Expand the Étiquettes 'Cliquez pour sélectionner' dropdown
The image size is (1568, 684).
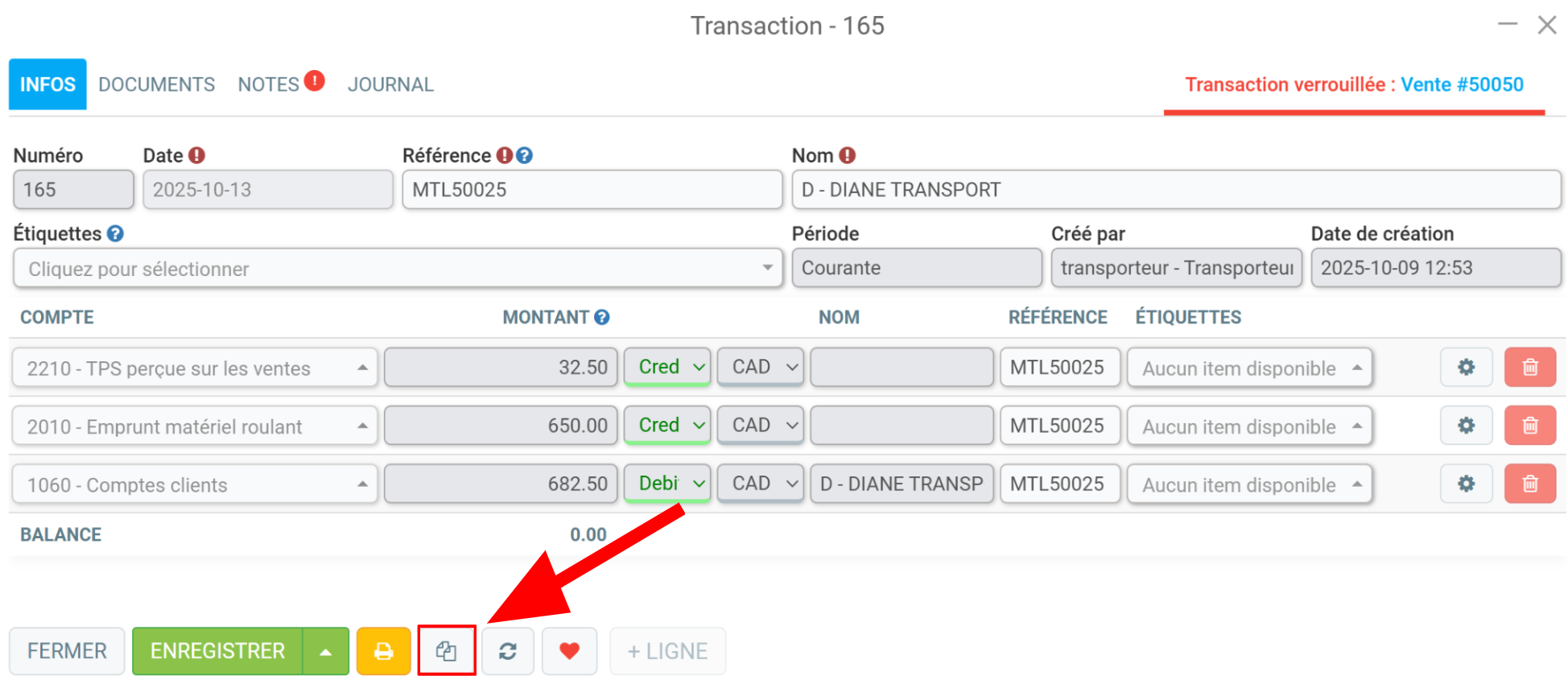click(398, 268)
